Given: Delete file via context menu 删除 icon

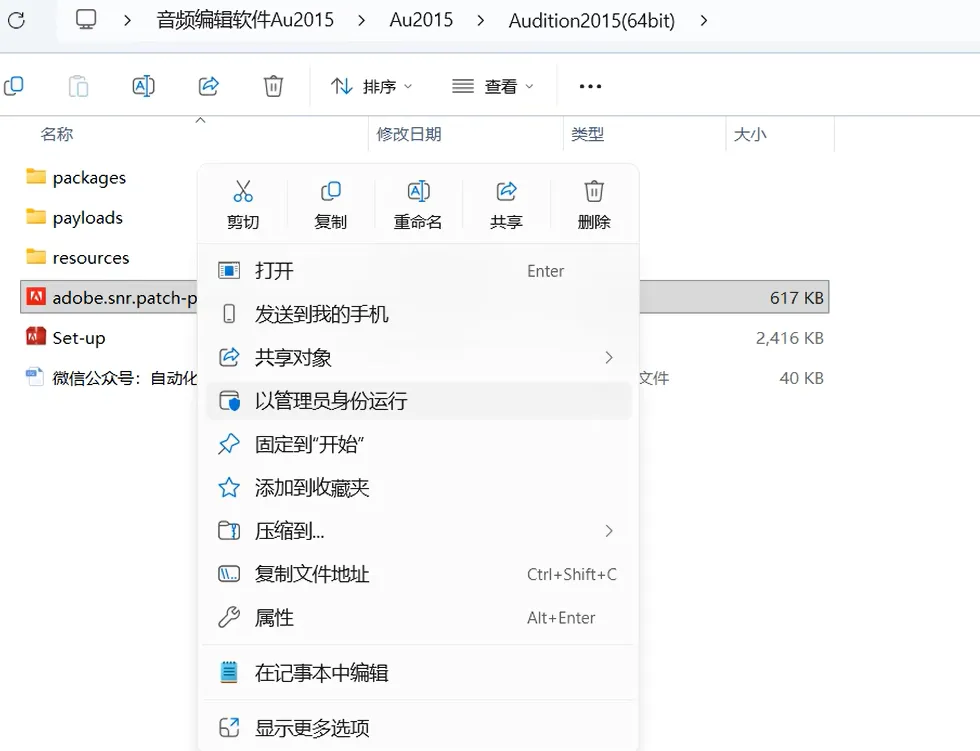Looking at the screenshot, I should point(594,191).
